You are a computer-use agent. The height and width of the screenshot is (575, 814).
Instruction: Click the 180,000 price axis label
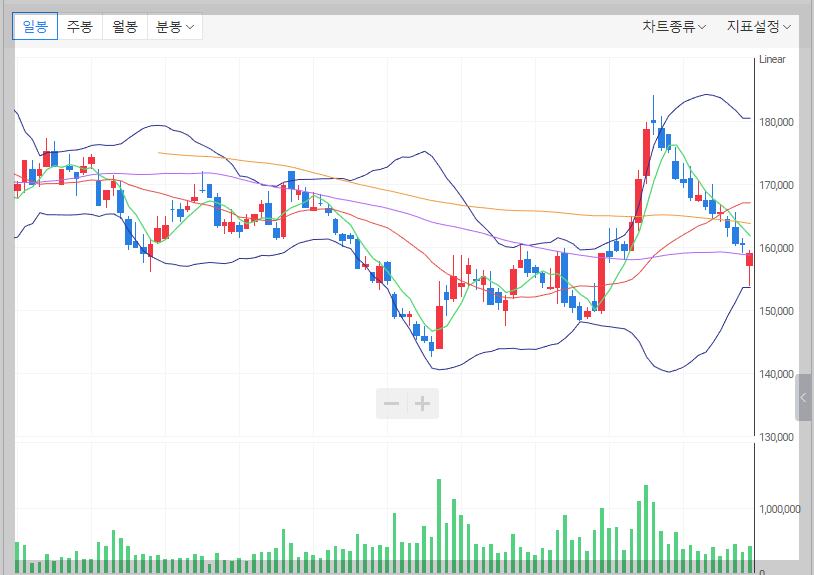point(776,122)
